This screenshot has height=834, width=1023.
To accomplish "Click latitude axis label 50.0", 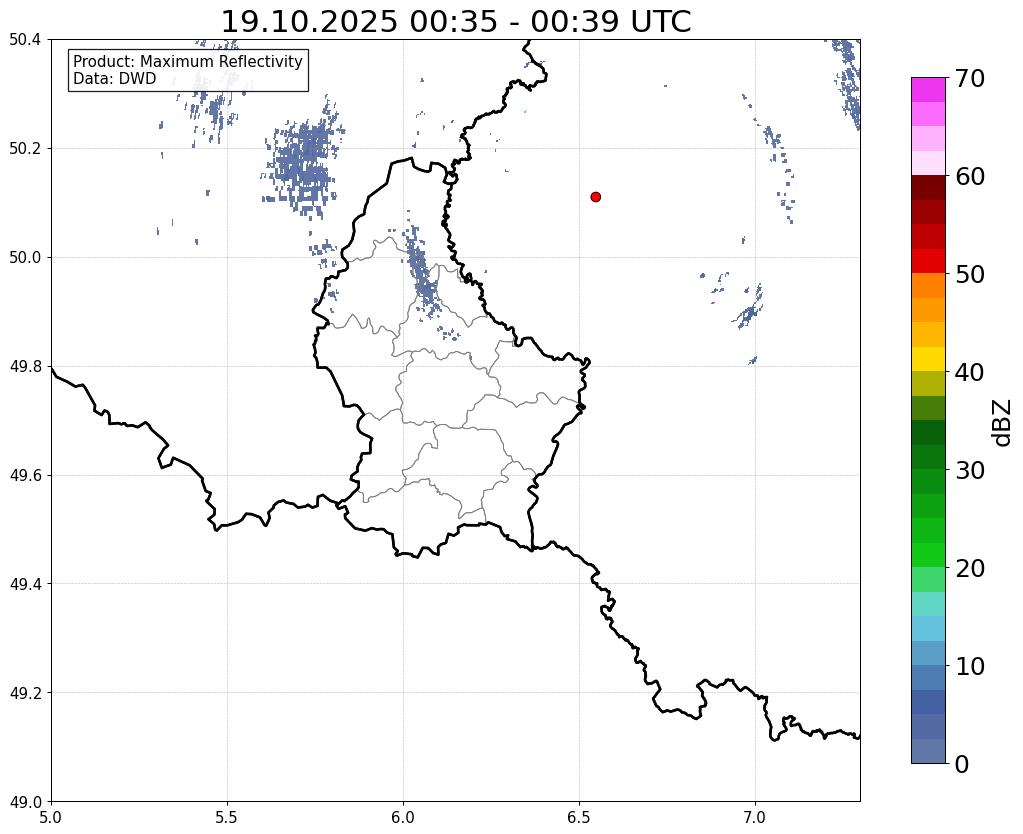I will coord(25,258).
